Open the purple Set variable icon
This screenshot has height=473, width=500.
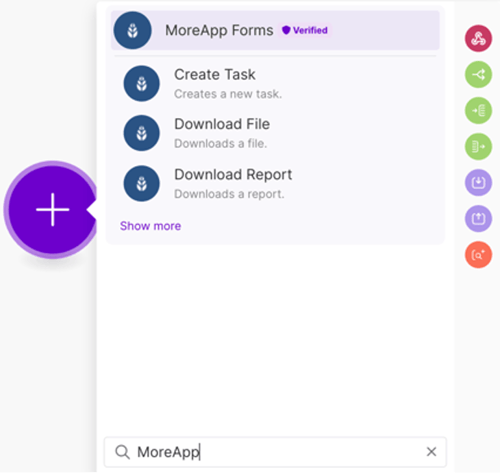click(478, 219)
